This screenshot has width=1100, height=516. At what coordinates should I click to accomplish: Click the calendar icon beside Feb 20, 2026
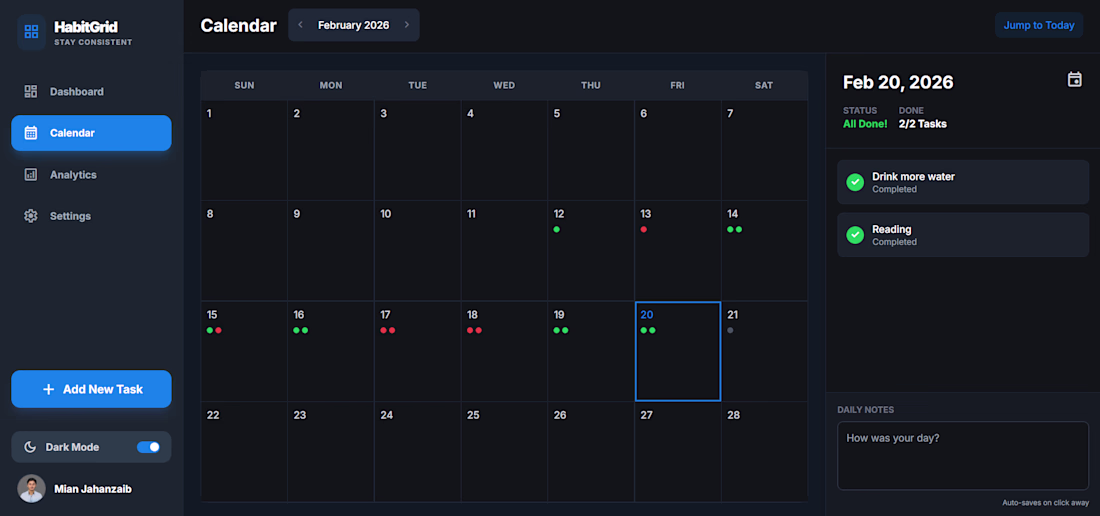click(1075, 80)
